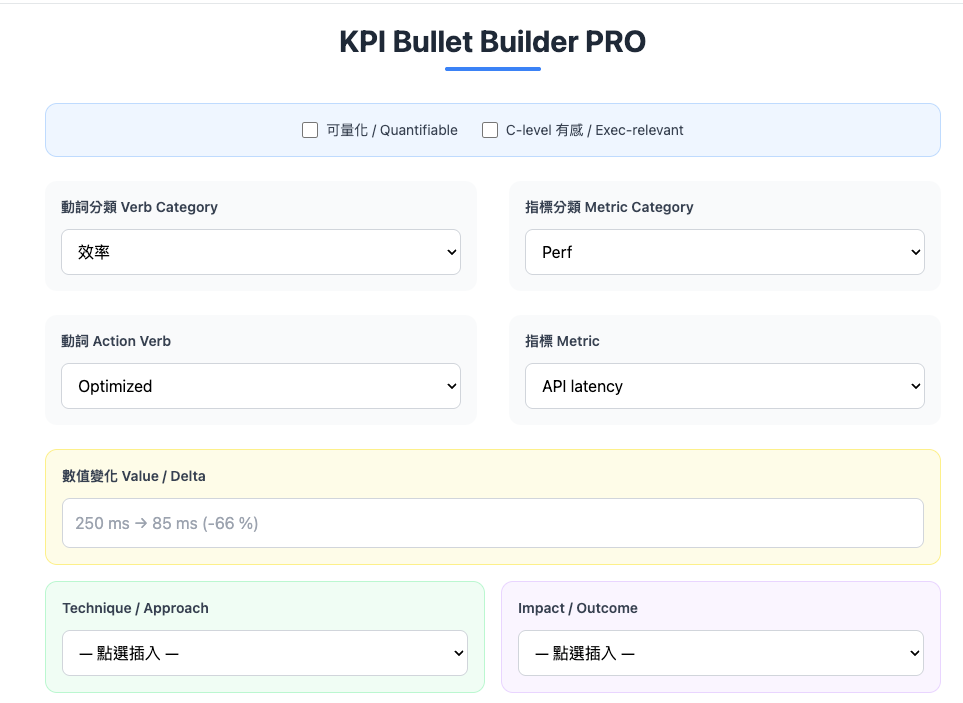Expand the Metric Category dropdown showing Perf

(725, 252)
